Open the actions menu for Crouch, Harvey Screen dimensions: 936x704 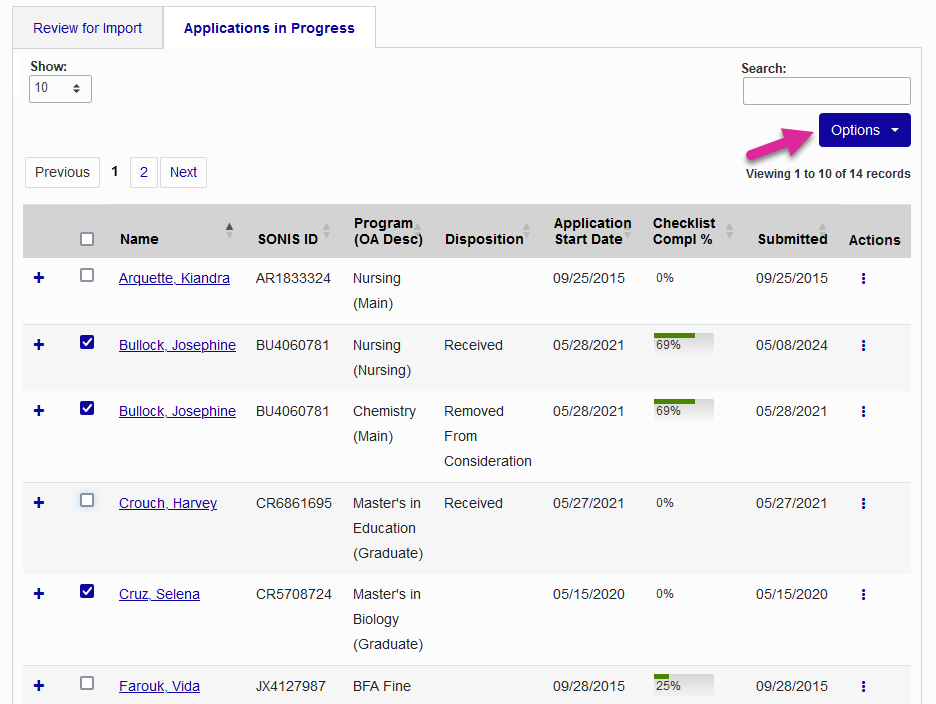(863, 503)
